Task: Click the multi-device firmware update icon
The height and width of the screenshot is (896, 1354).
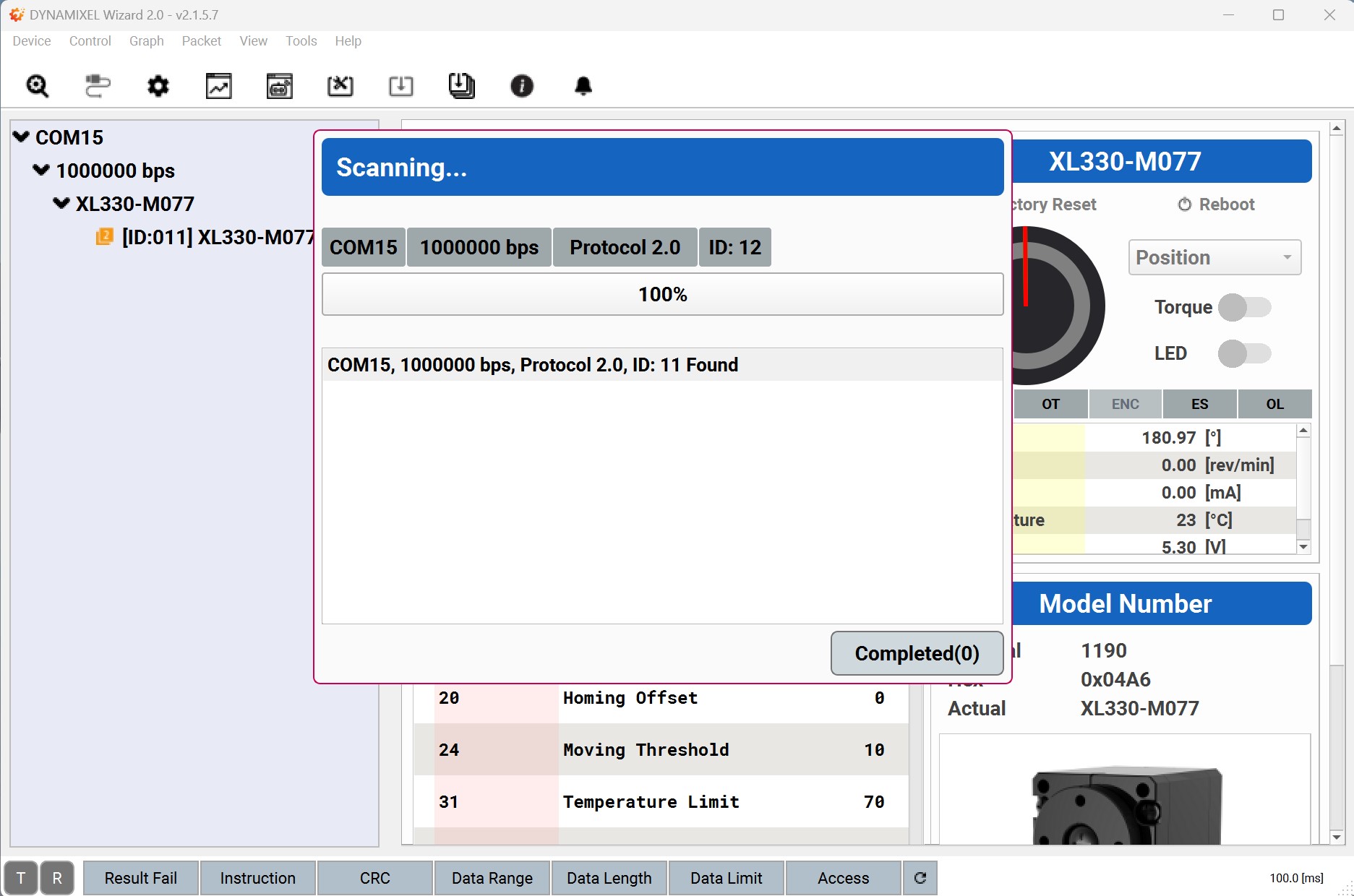Action: click(461, 86)
